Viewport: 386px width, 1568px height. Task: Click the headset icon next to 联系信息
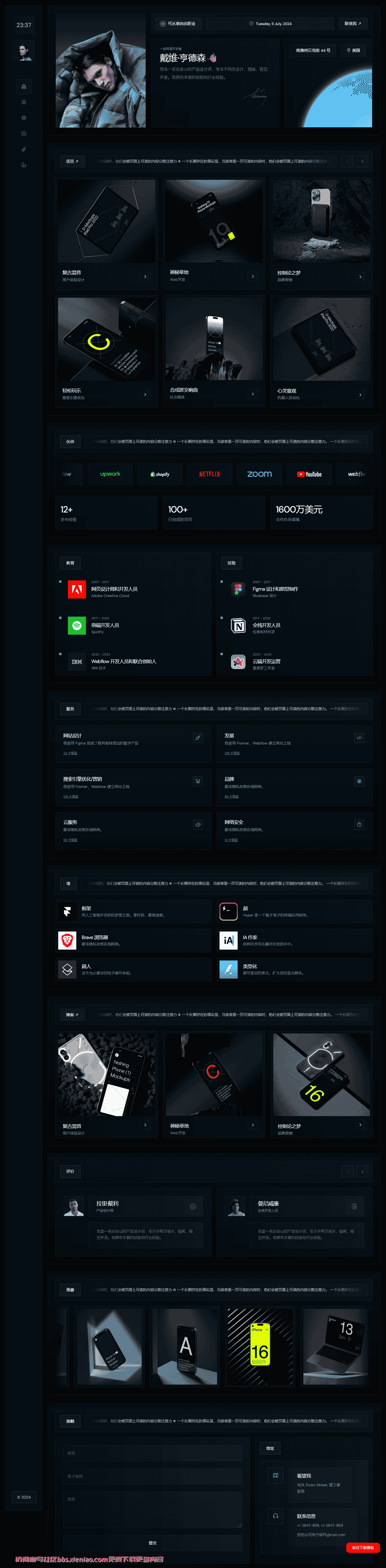coord(275,1516)
